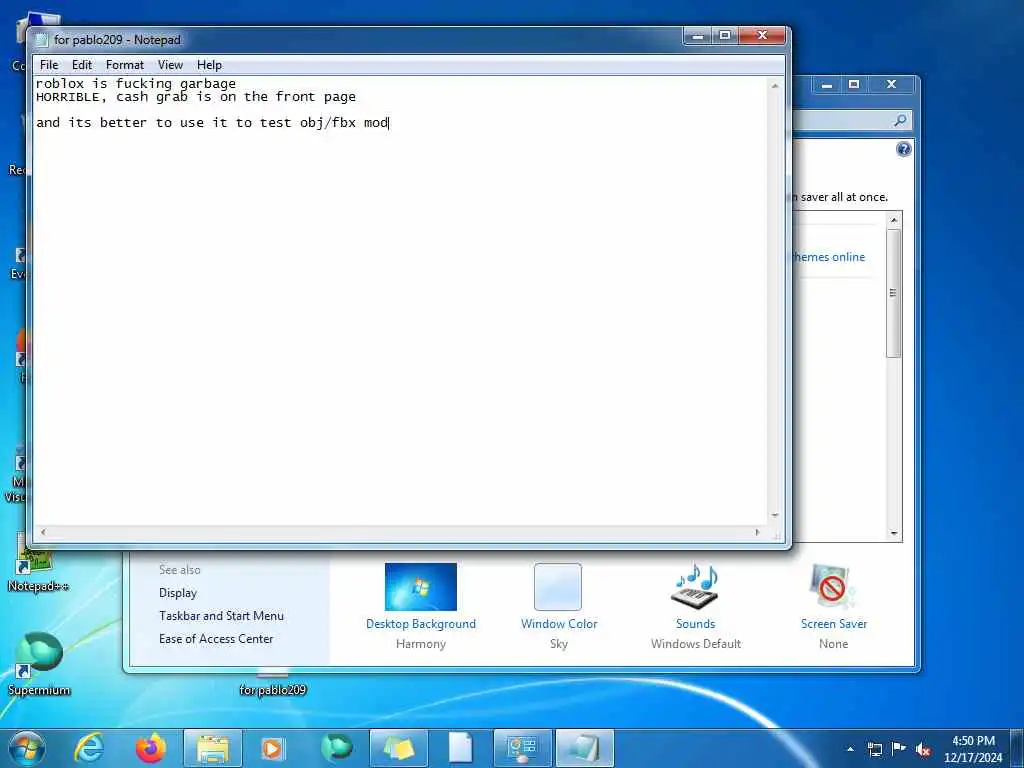Click Notepad horizontal scrollbar left arrow
This screenshot has width=1024, height=768.
pos(43,532)
